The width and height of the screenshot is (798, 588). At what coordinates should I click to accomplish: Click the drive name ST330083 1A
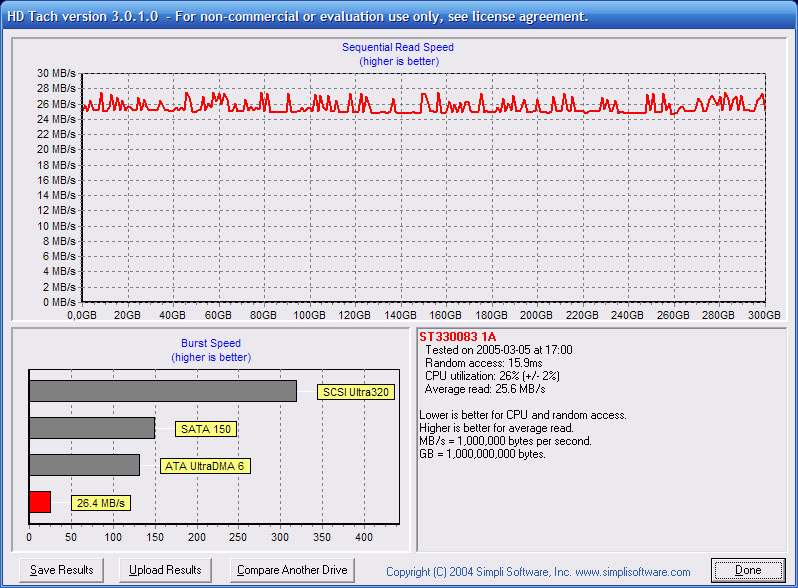(x=458, y=337)
